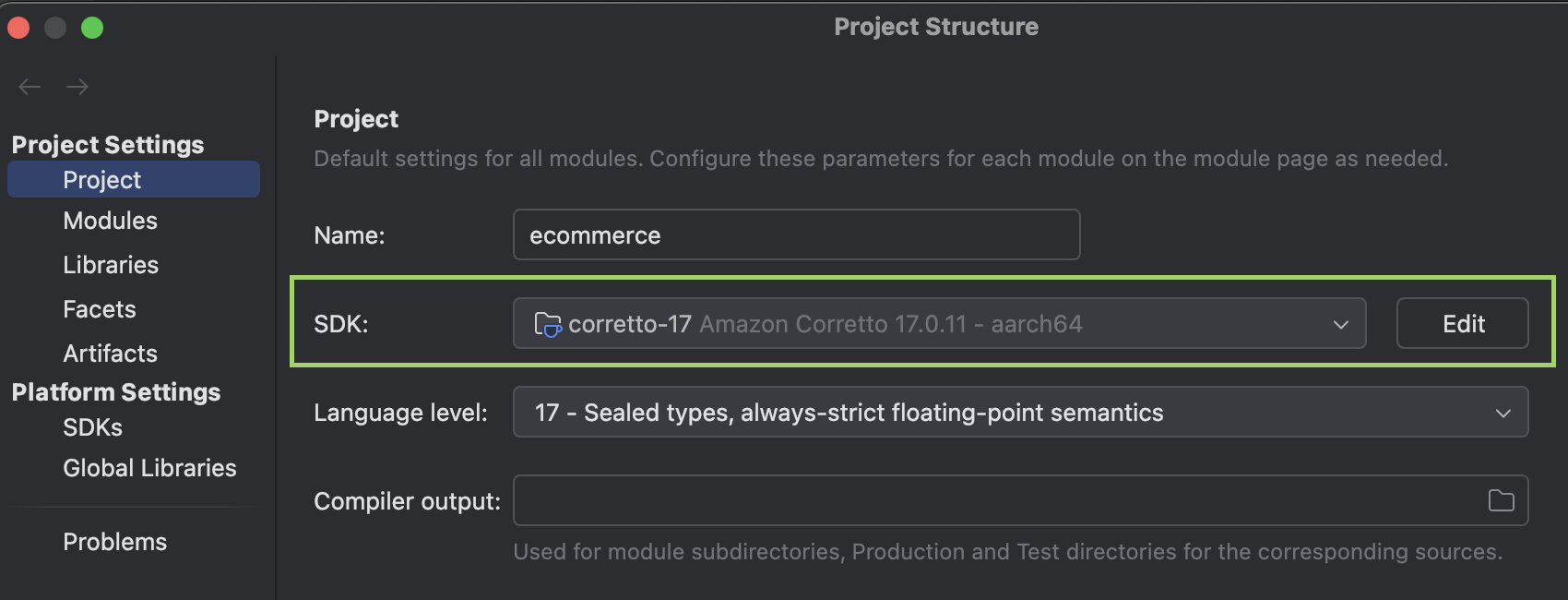Select Facets in Project Settings

100,309
